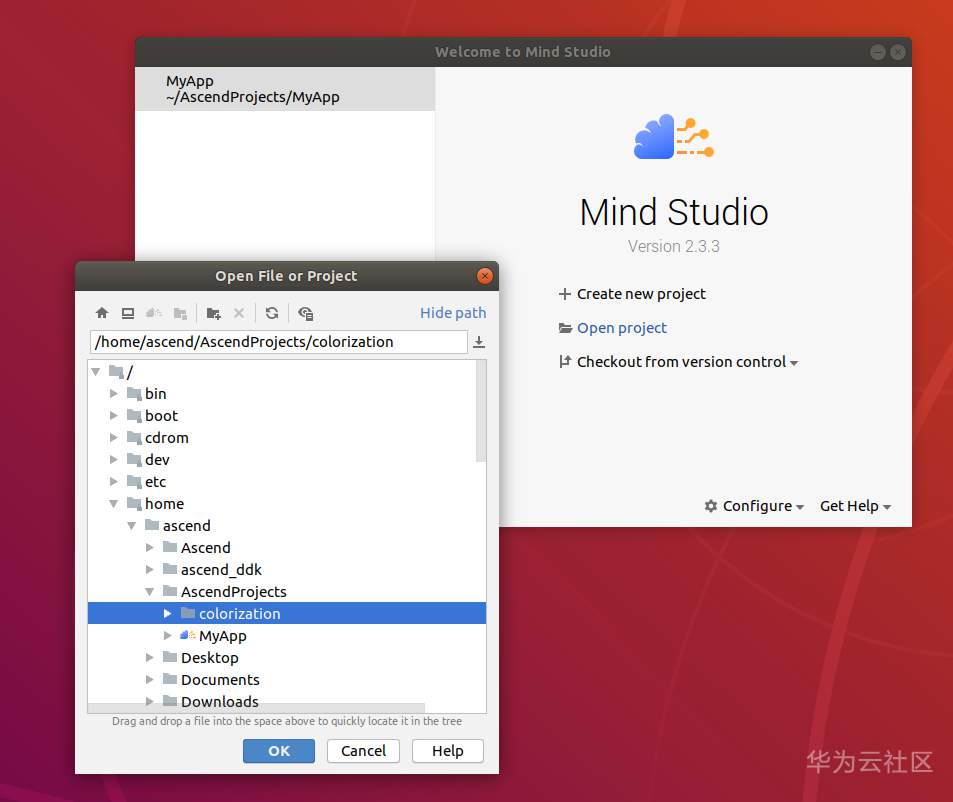Jump to desktop directory icon
This screenshot has height=802, width=953.
(128, 313)
